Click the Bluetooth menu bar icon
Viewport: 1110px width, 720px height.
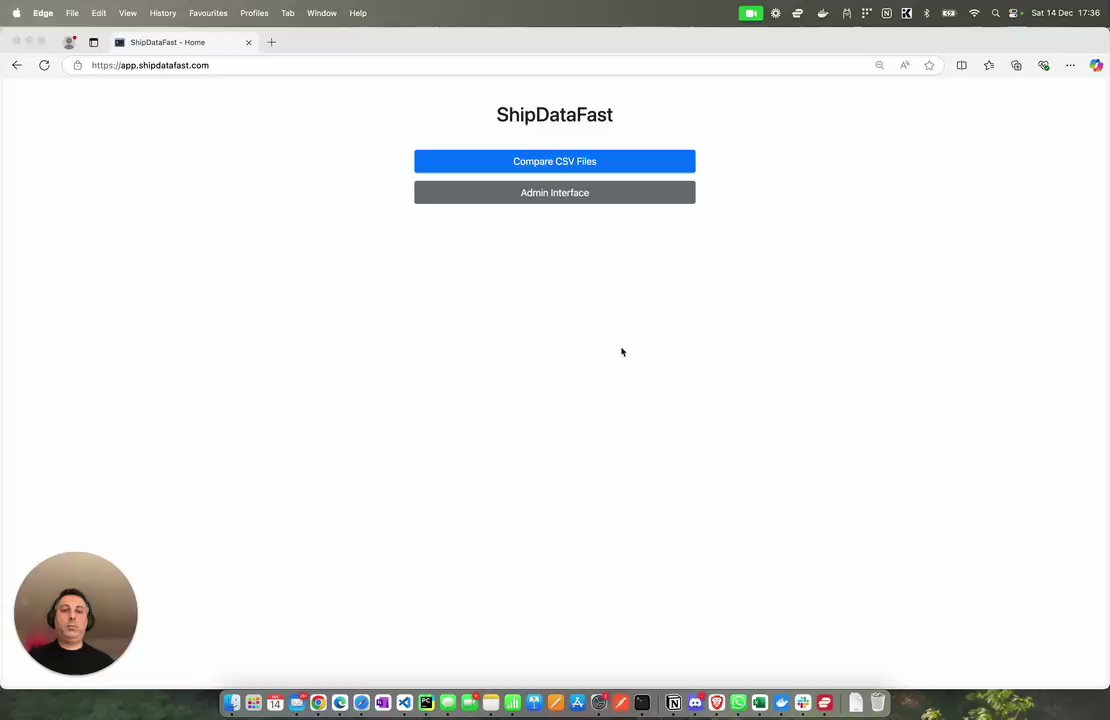(926, 13)
